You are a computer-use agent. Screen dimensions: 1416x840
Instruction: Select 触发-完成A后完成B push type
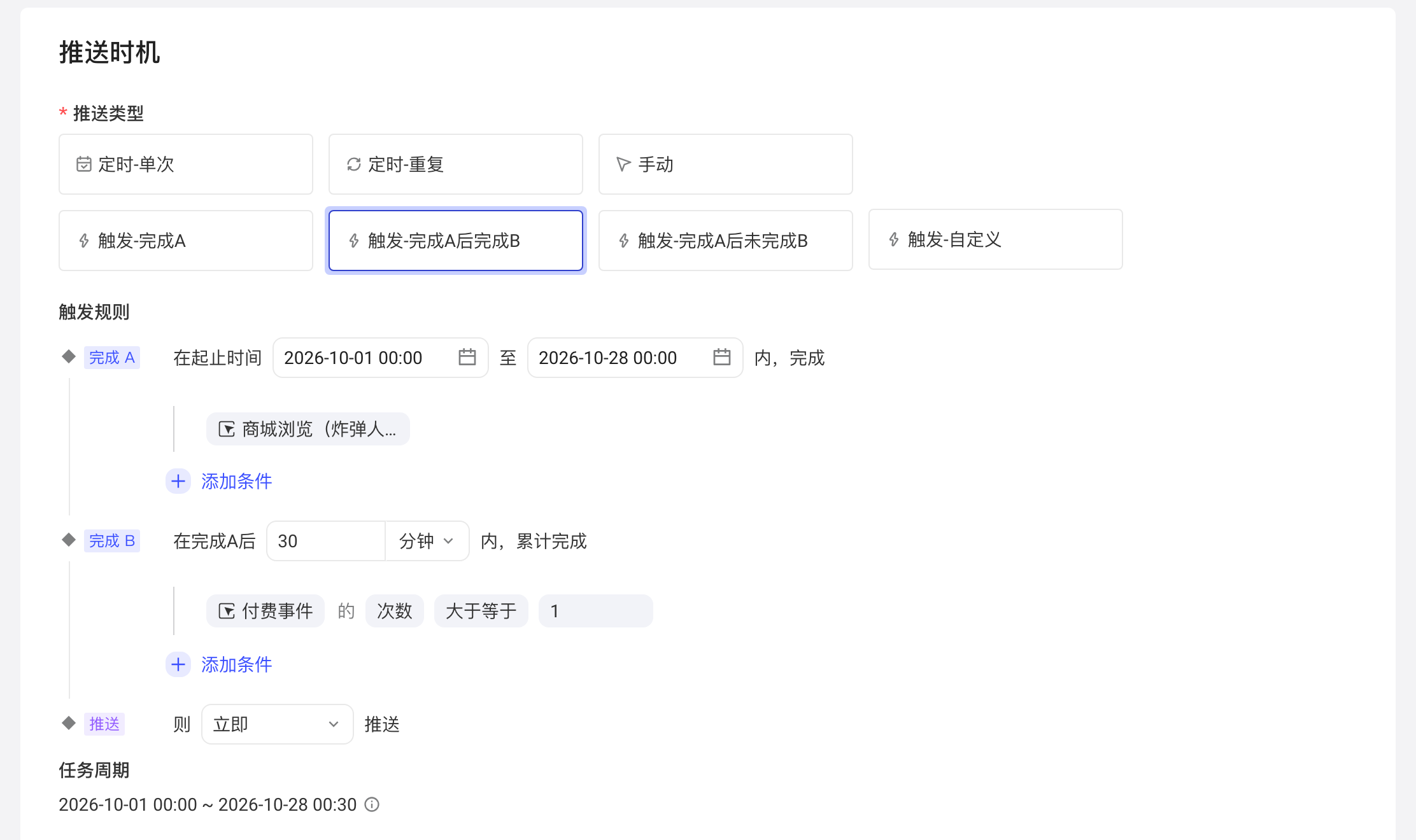456,241
